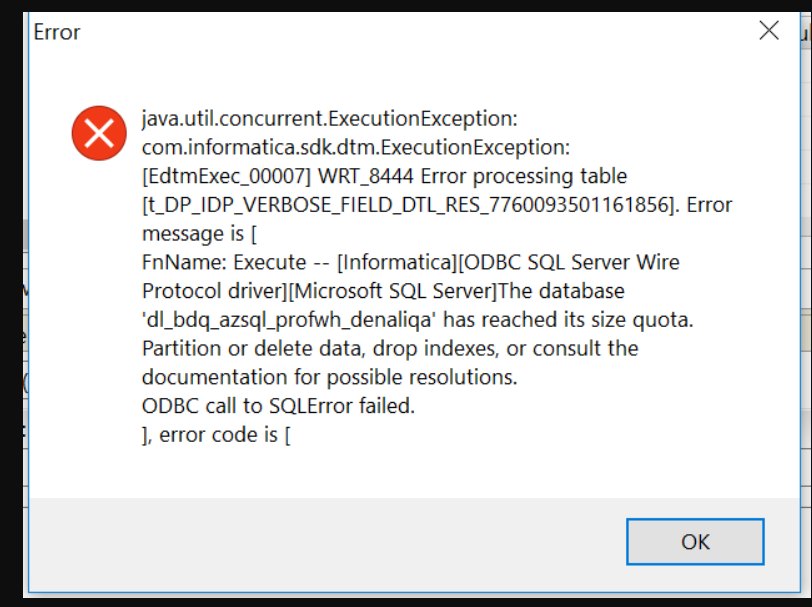Click the 'dl_bdq_azsql_profwh_denaliqa' database name
Screen dimensions: 812x607
point(289,320)
